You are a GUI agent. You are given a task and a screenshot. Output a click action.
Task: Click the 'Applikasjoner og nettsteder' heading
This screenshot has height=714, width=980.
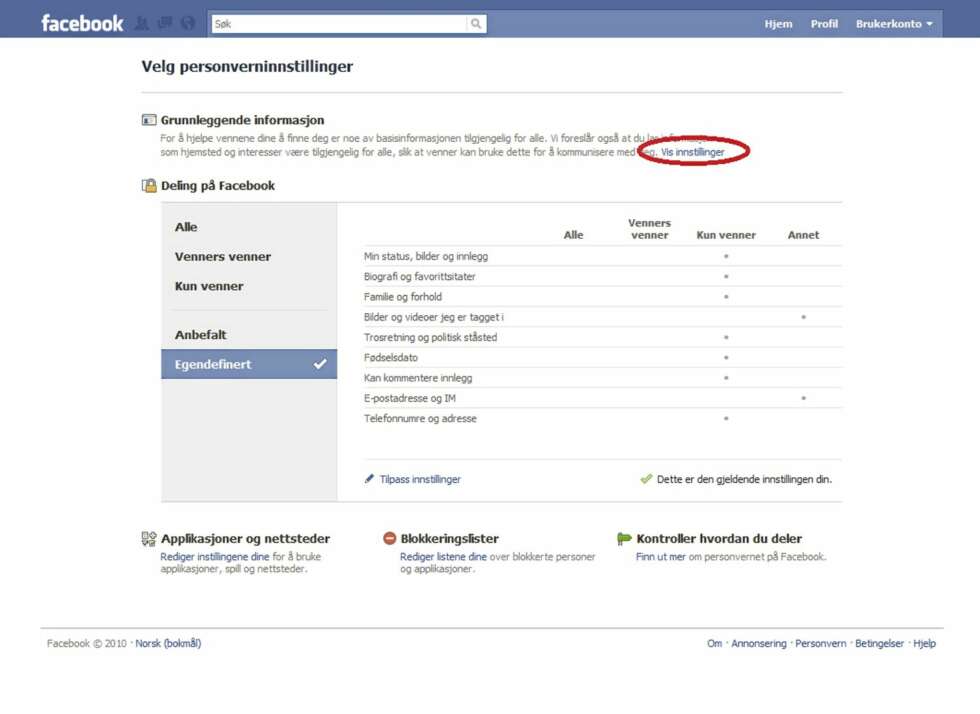(245, 538)
